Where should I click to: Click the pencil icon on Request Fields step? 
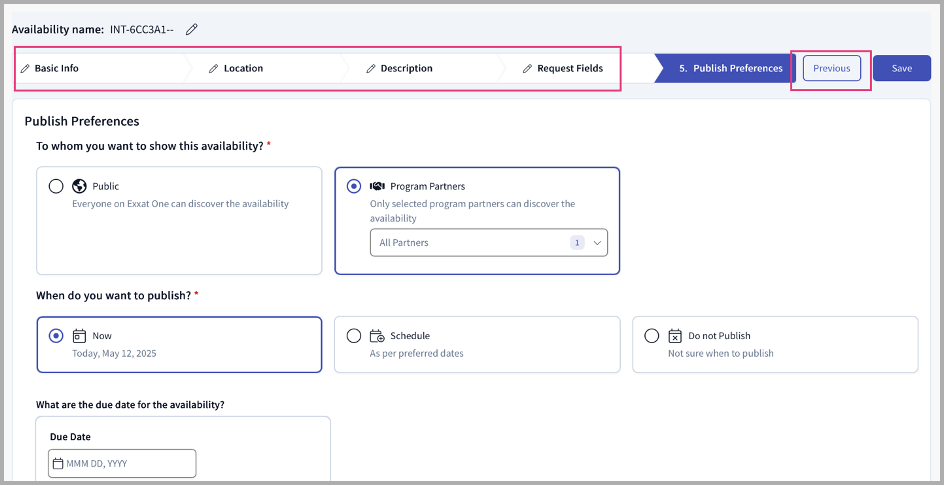527,69
